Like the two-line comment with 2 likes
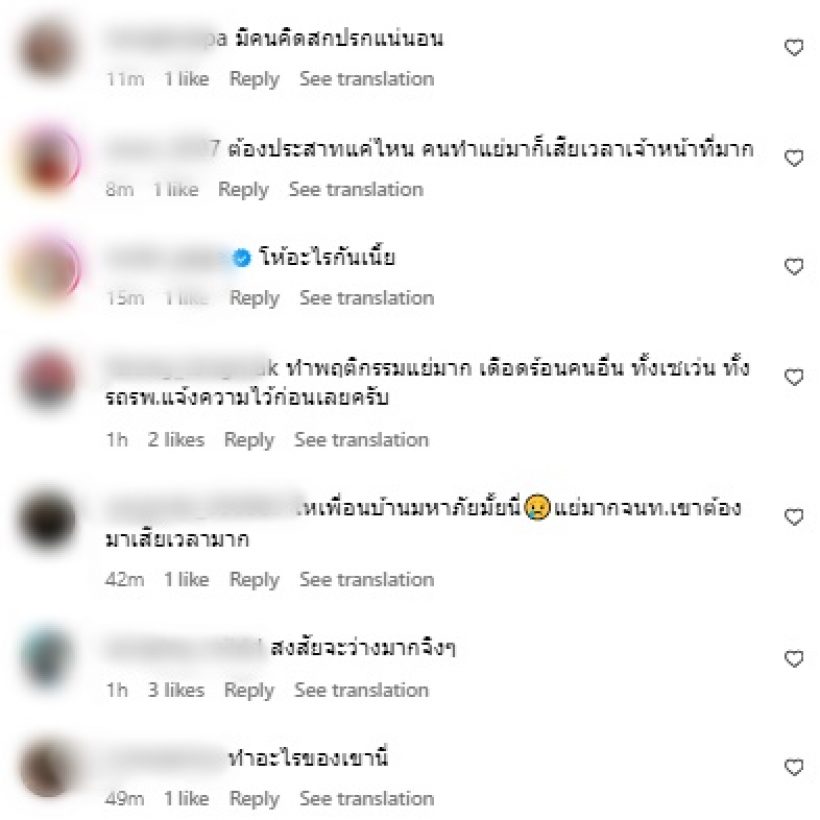Screen dimensions: 820x820 (x=794, y=377)
